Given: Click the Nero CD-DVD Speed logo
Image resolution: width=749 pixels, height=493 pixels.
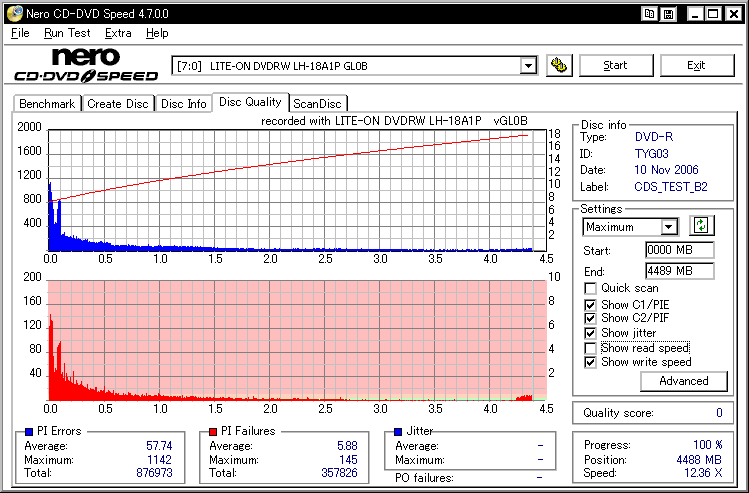Looking at the screenshot, I should pyautogui.click(x=86, y=66).
